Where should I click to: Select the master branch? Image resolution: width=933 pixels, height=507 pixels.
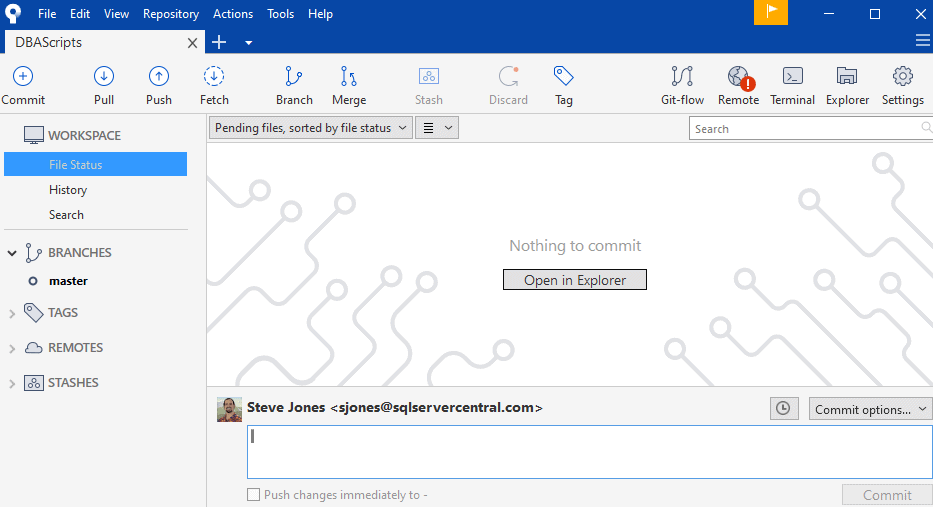tap(68, 281)
